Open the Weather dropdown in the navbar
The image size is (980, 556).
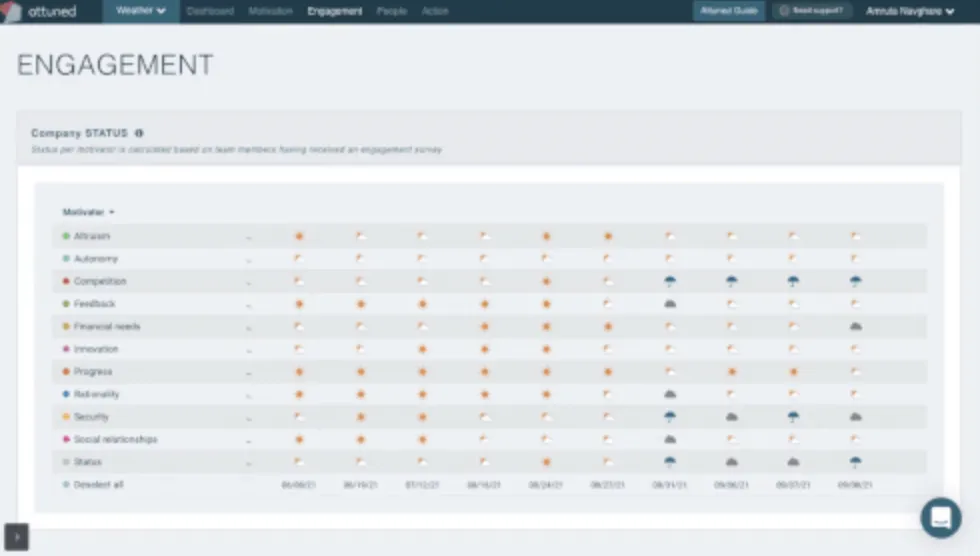[x=140, y=11]
